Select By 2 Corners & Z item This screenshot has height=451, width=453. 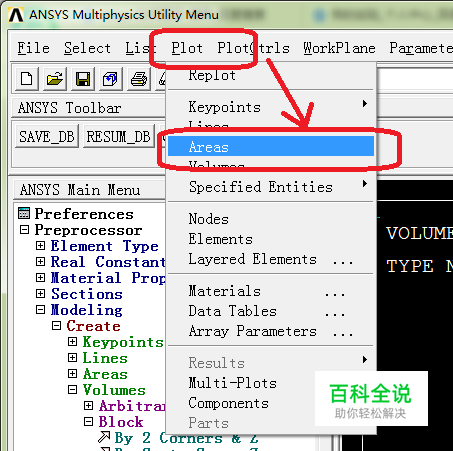tap(186, 438)
